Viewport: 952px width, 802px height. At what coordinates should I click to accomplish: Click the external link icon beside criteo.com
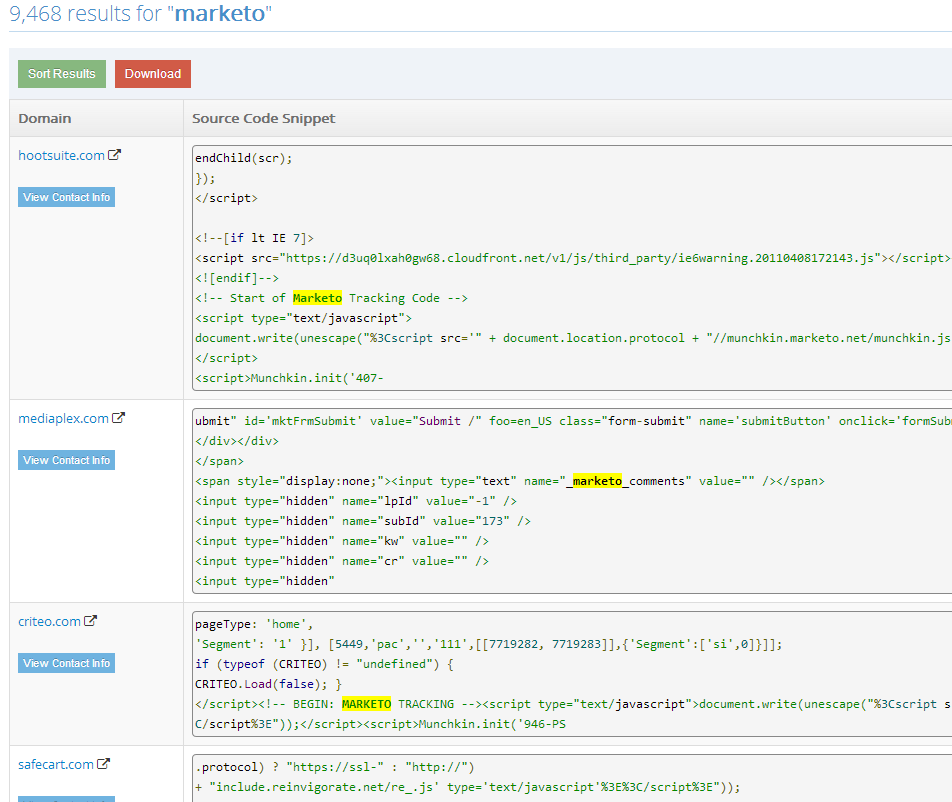tap(90, 620)
